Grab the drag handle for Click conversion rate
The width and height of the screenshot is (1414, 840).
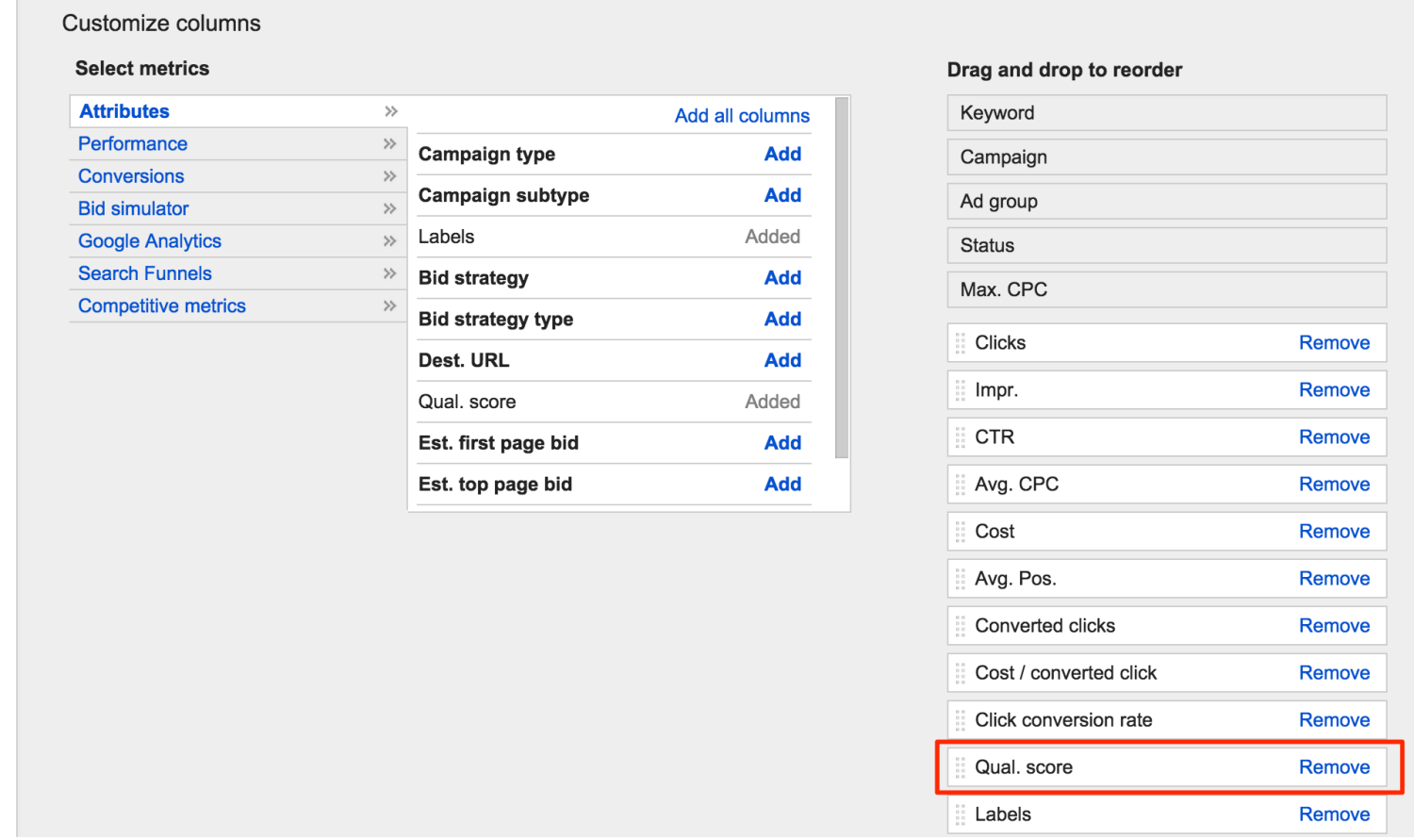961,720
